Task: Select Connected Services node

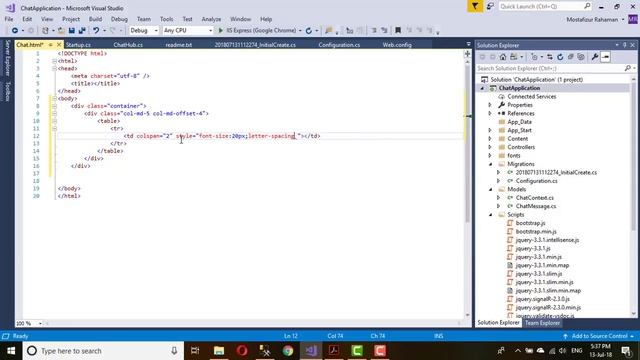Action: pyautogui.click(x=531, y=97)
